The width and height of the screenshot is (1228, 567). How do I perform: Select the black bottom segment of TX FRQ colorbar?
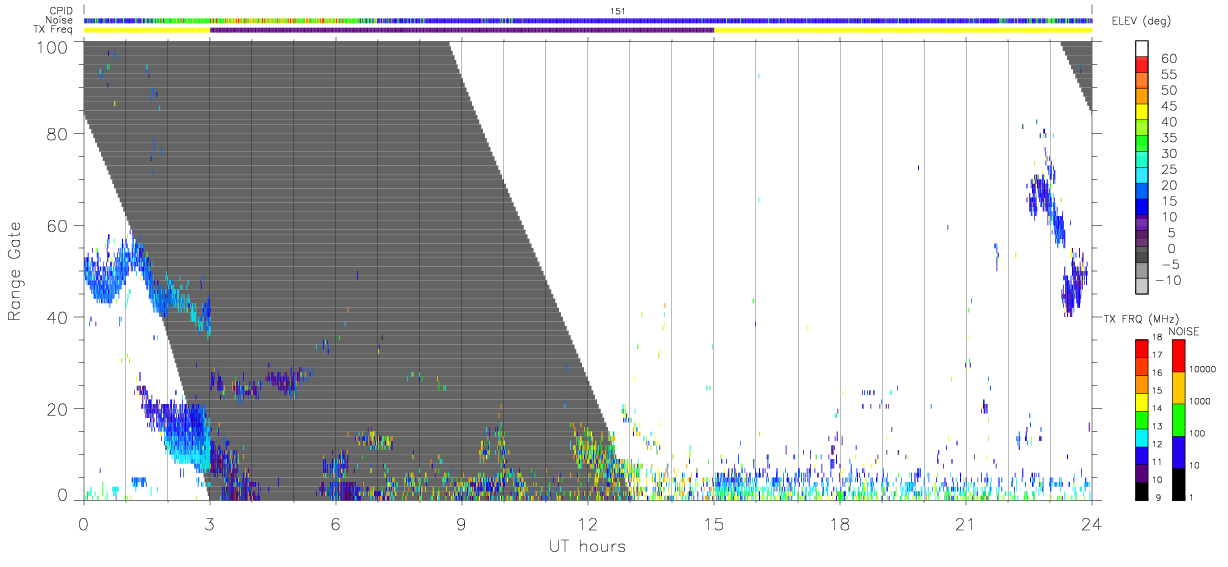point(1141,489)
